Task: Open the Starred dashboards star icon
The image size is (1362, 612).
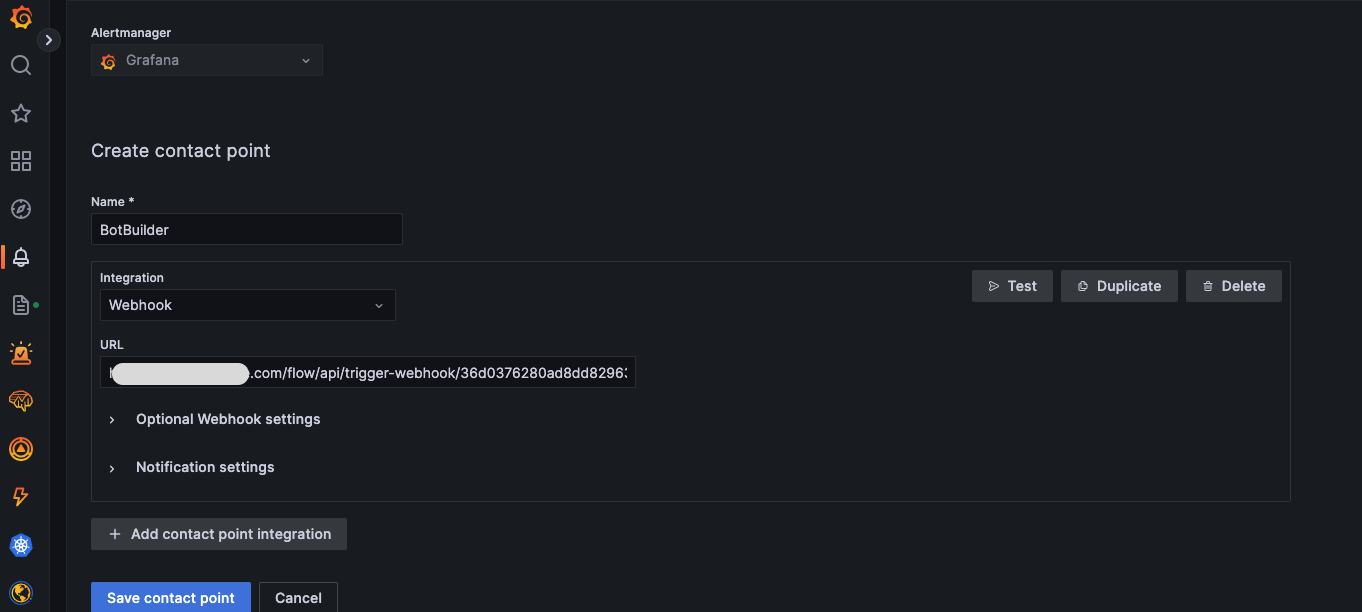Action: (21, 113)
